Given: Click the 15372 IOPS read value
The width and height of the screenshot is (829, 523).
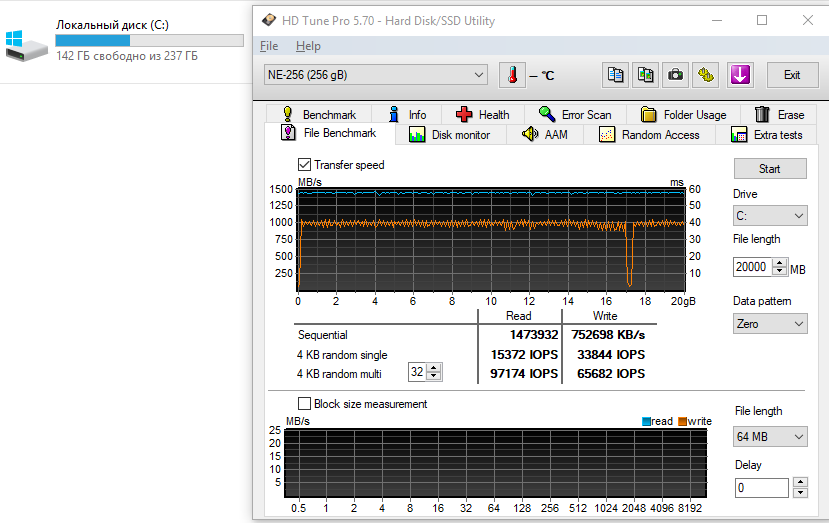Looking at the screenshot, I should [524, 354].
